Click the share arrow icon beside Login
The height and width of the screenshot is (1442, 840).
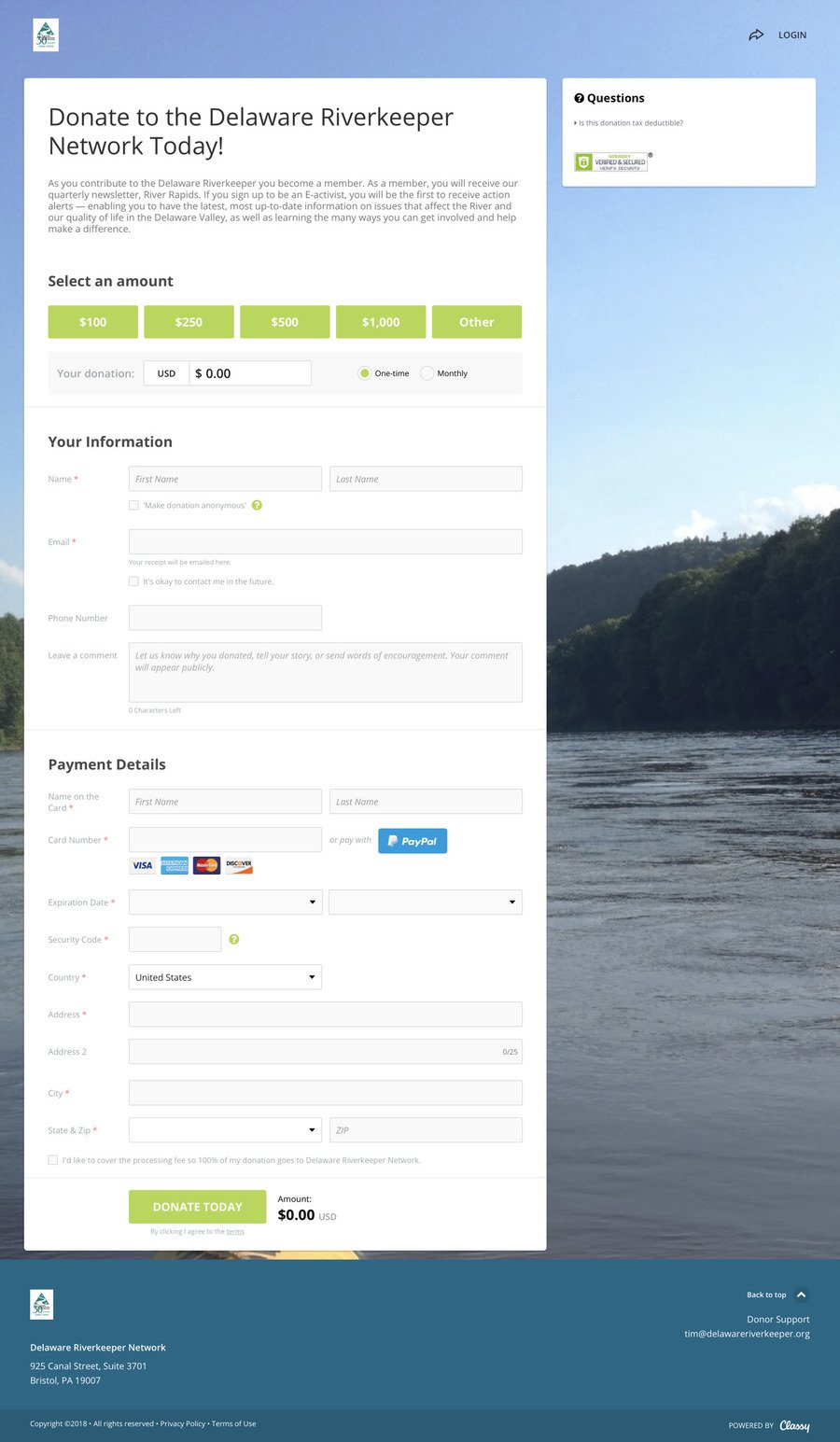click(x=756, y=35)
